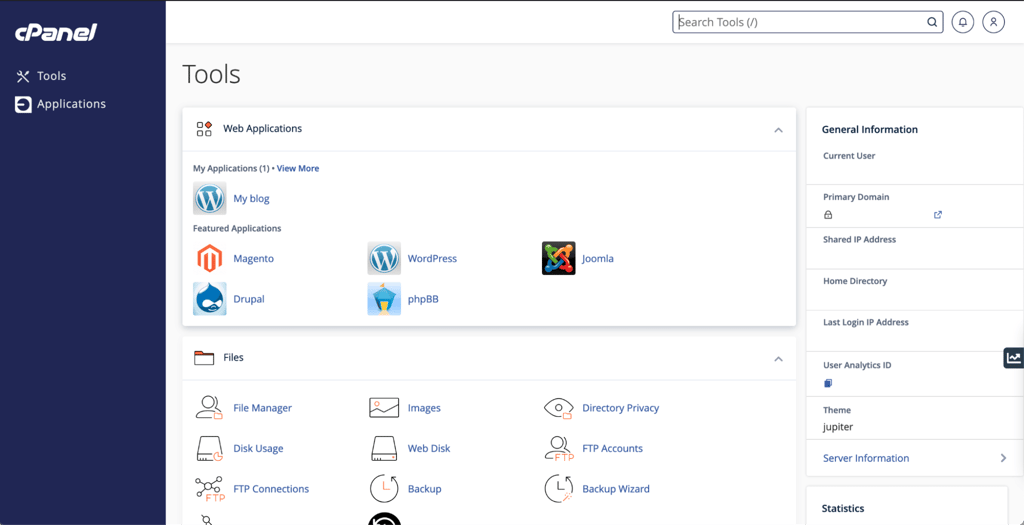
Task: Collapse the Files section
Action: 778,358
